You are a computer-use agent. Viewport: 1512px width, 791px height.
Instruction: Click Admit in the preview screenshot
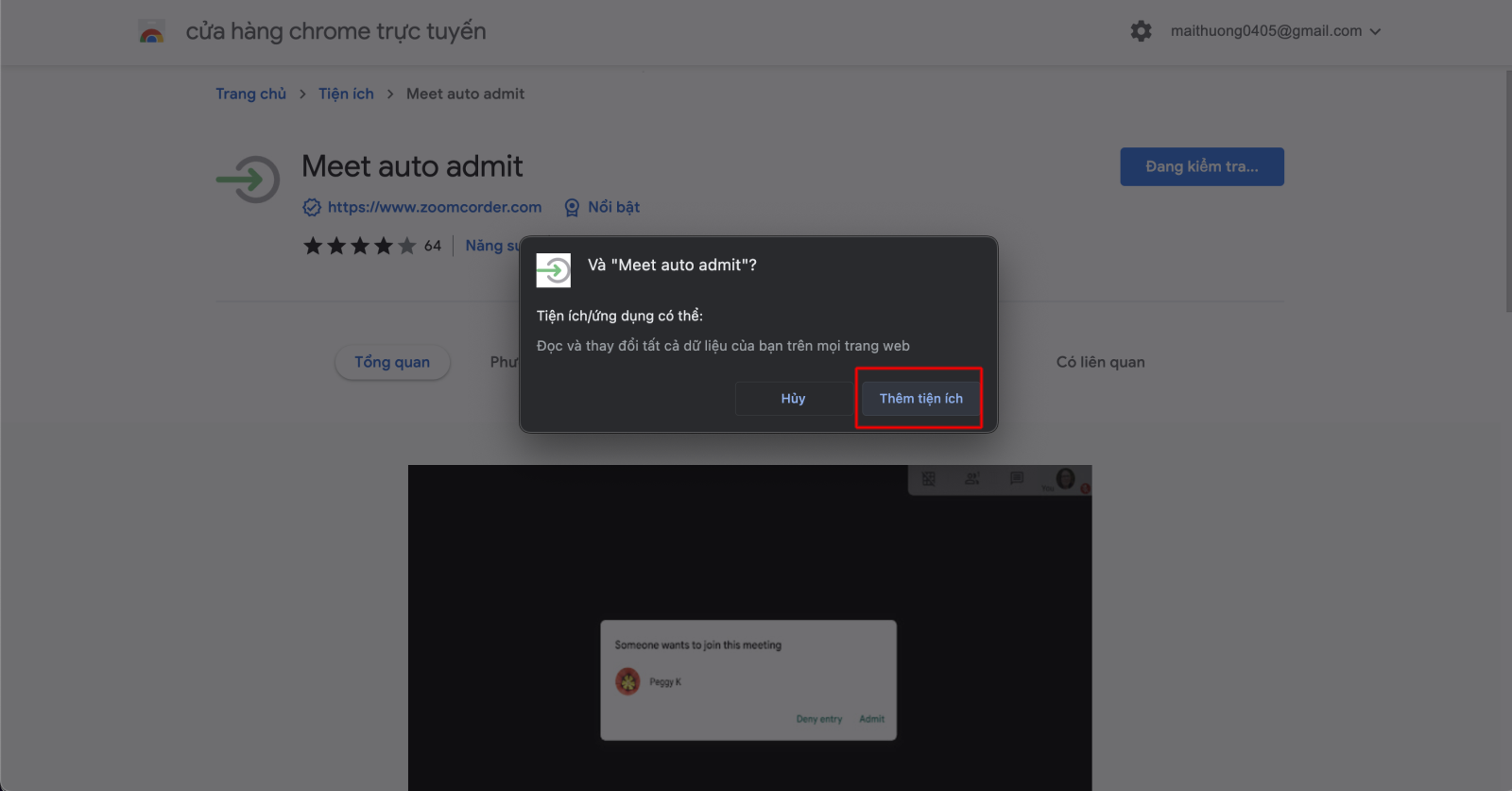[872, 719]
